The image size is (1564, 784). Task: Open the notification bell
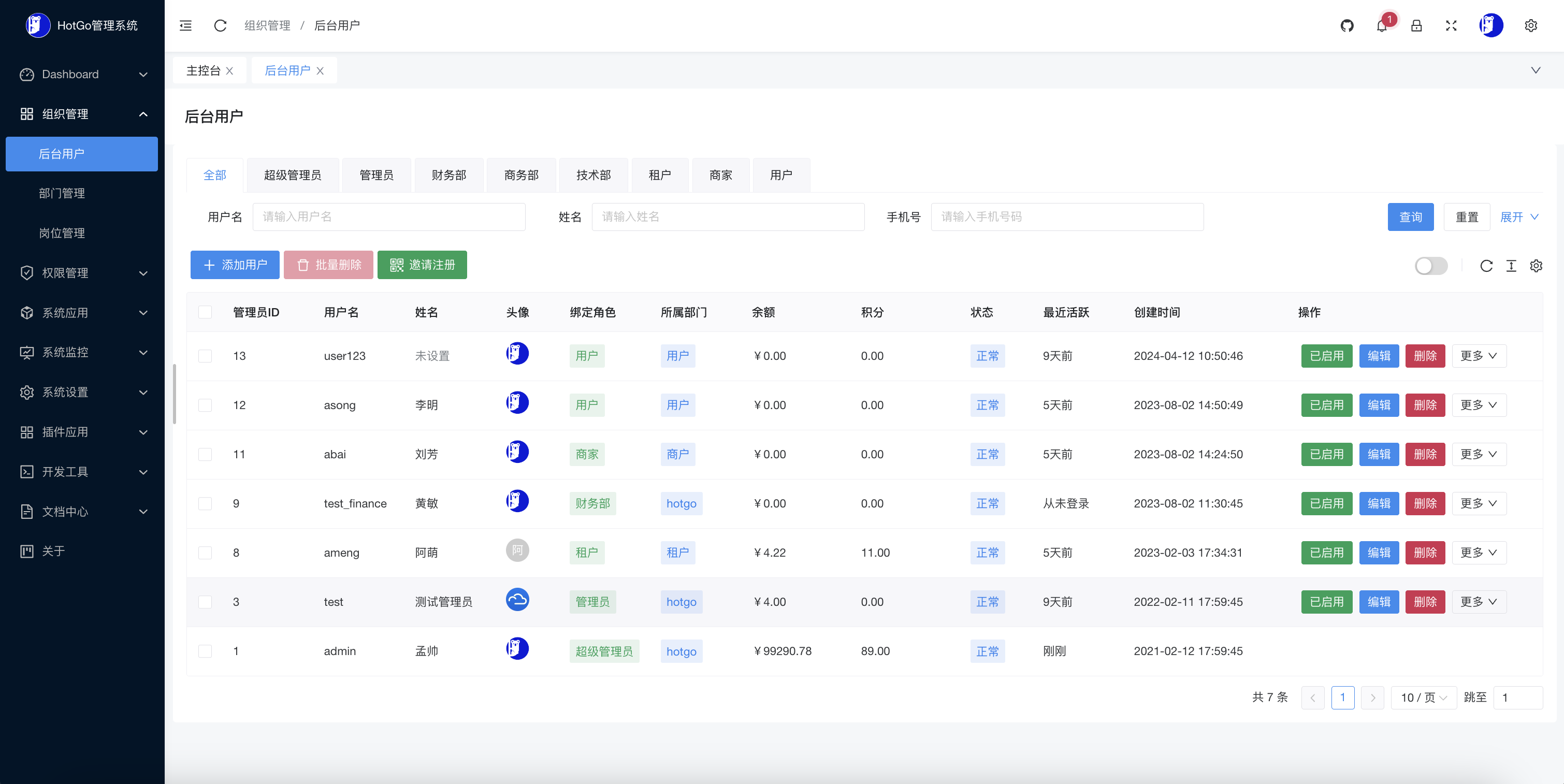(x=1382, y=25)
